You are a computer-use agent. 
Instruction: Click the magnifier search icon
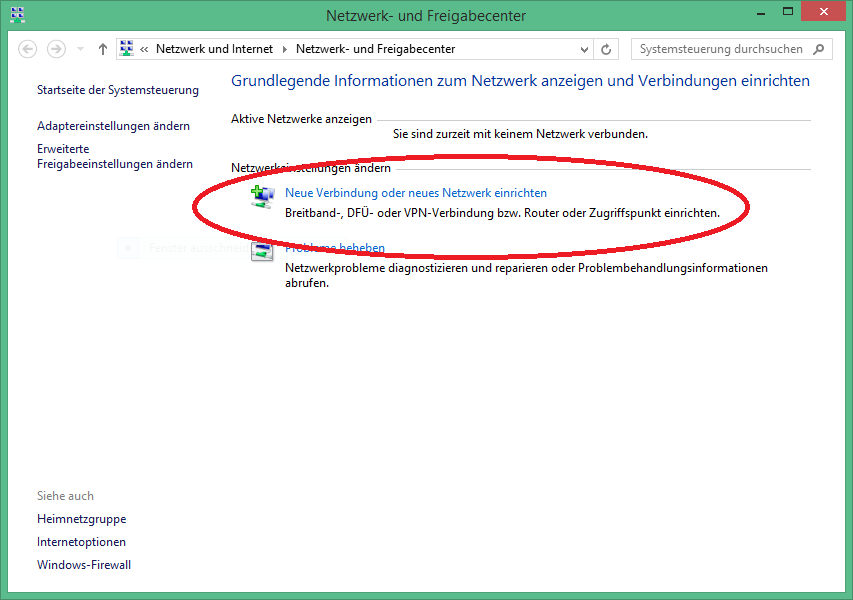819,50
